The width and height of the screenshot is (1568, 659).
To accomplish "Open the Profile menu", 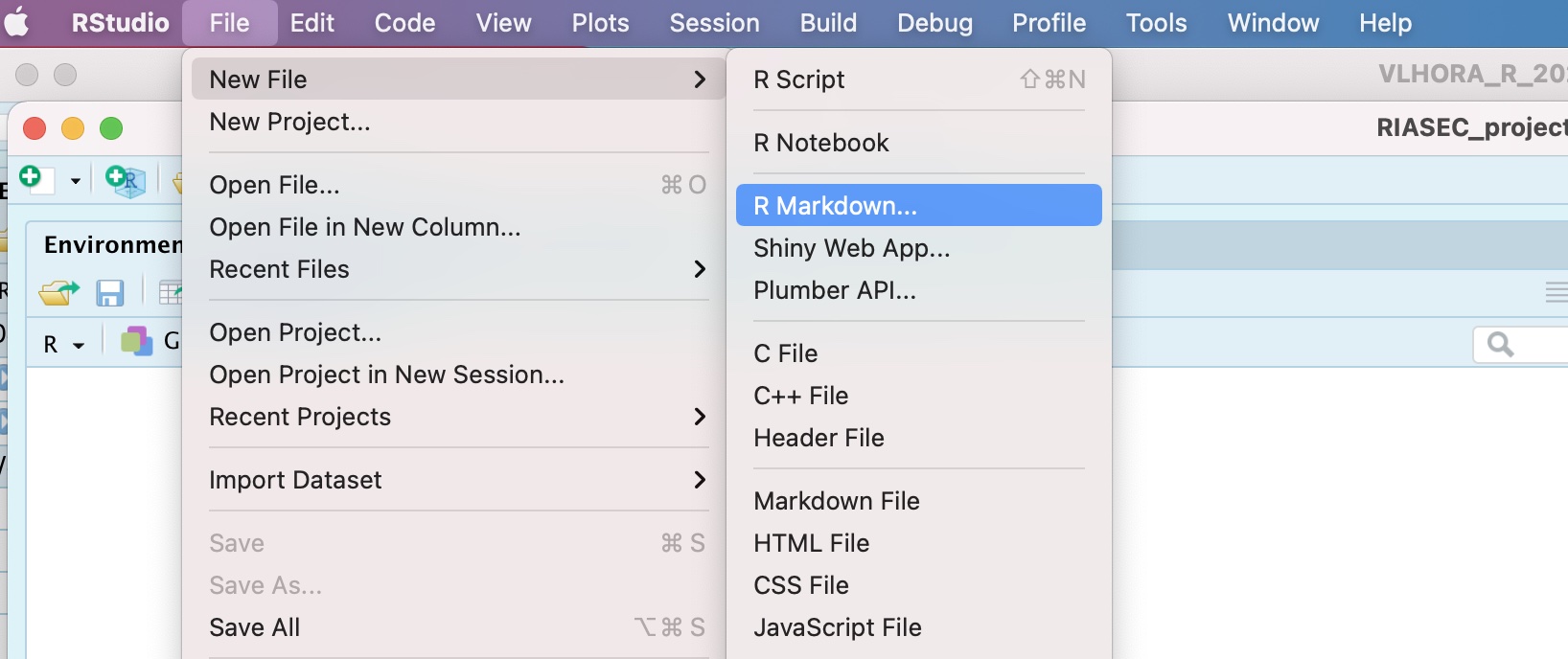I will click(x=1049, y=22).
